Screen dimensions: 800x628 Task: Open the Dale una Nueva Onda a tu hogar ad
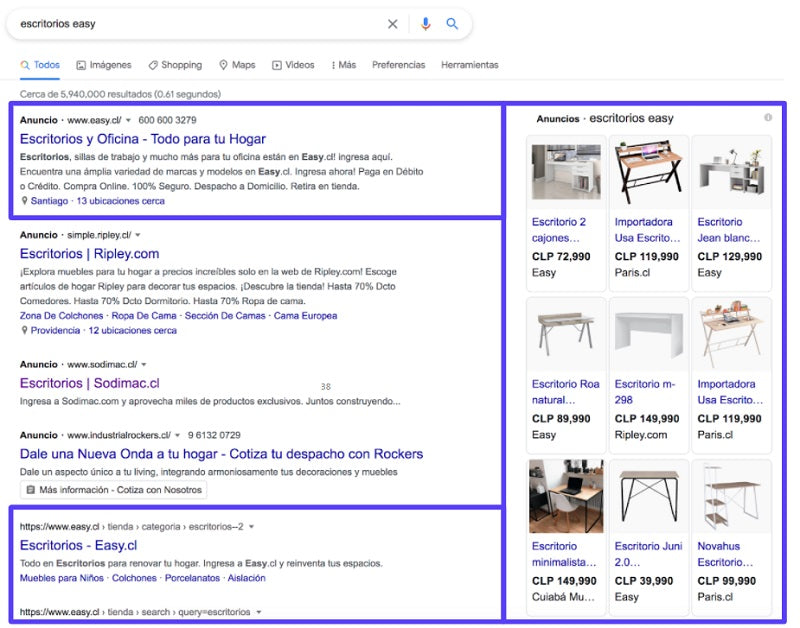click(221, 454)
